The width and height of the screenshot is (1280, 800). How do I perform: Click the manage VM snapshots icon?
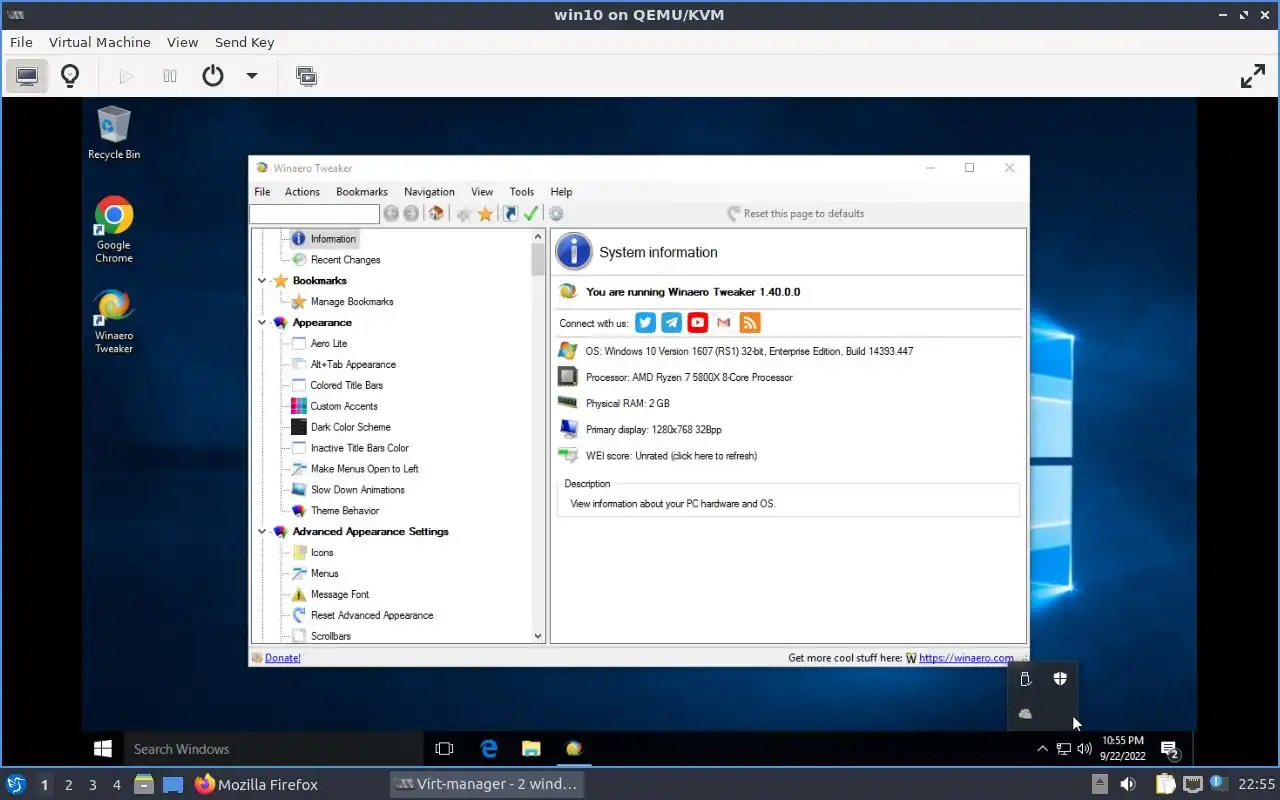[307, 76]
